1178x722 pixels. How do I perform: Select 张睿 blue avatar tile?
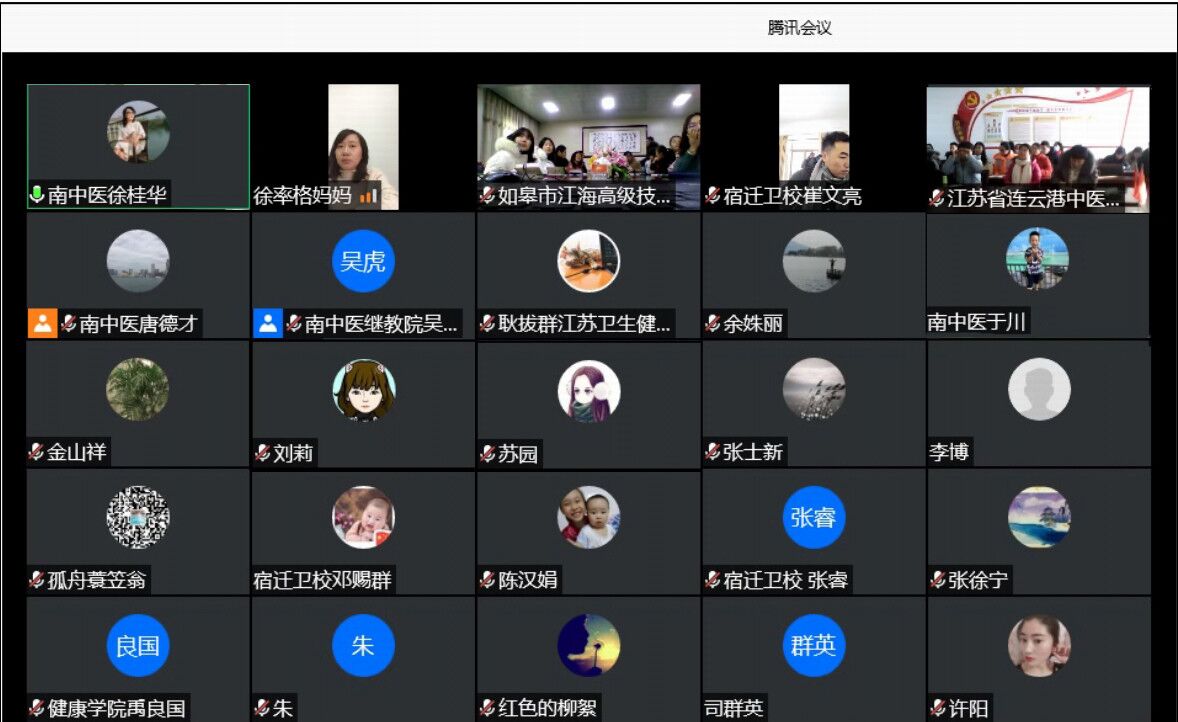(x=813, y=517)
